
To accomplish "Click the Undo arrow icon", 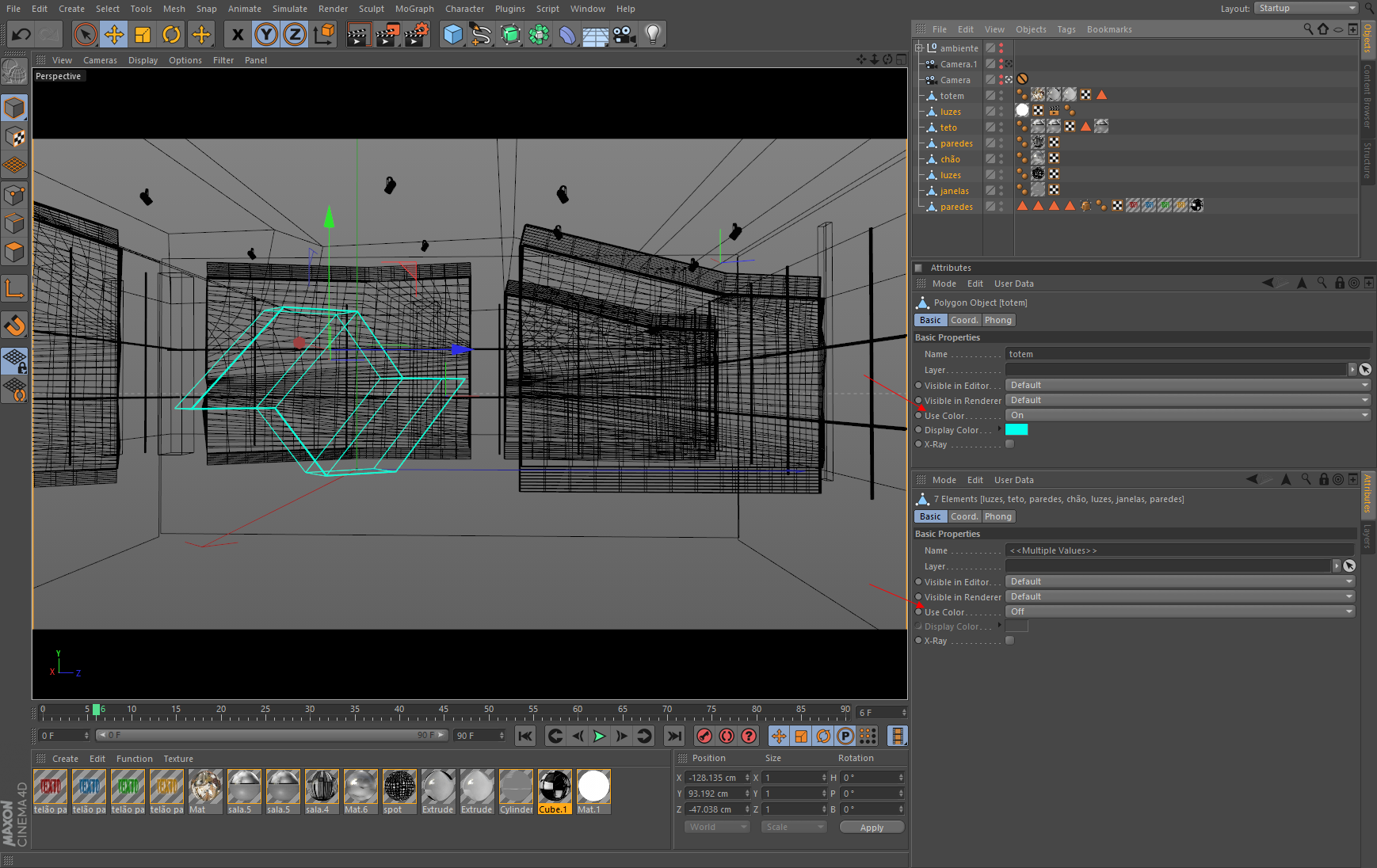I will [21, 34].
